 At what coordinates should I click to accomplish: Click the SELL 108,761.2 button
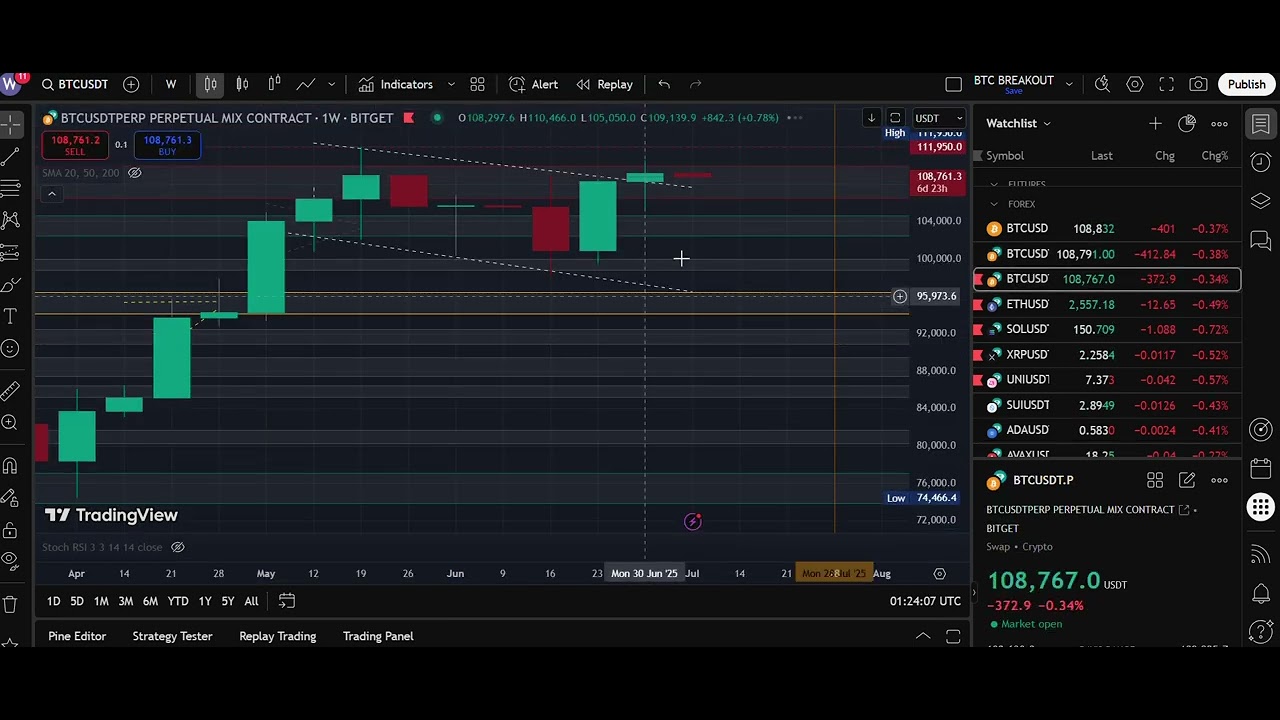[x=75, y=145]
